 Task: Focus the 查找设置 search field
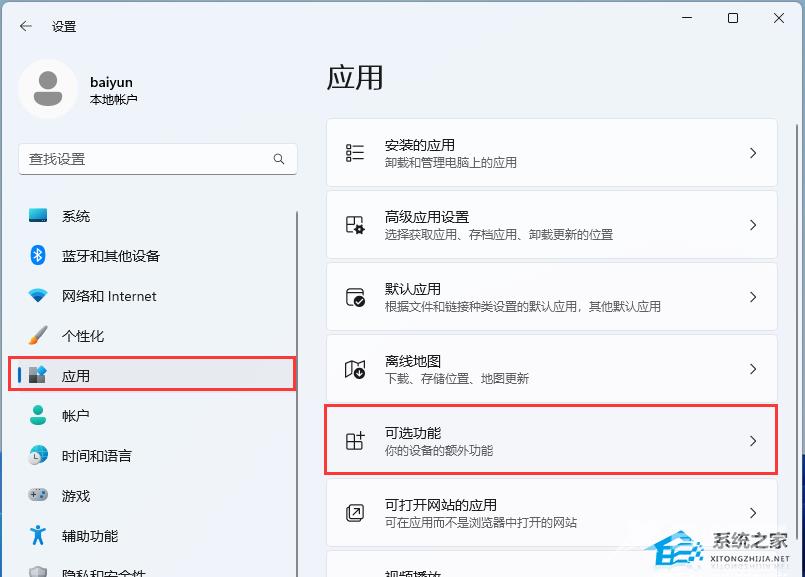[x=158, y=159]
